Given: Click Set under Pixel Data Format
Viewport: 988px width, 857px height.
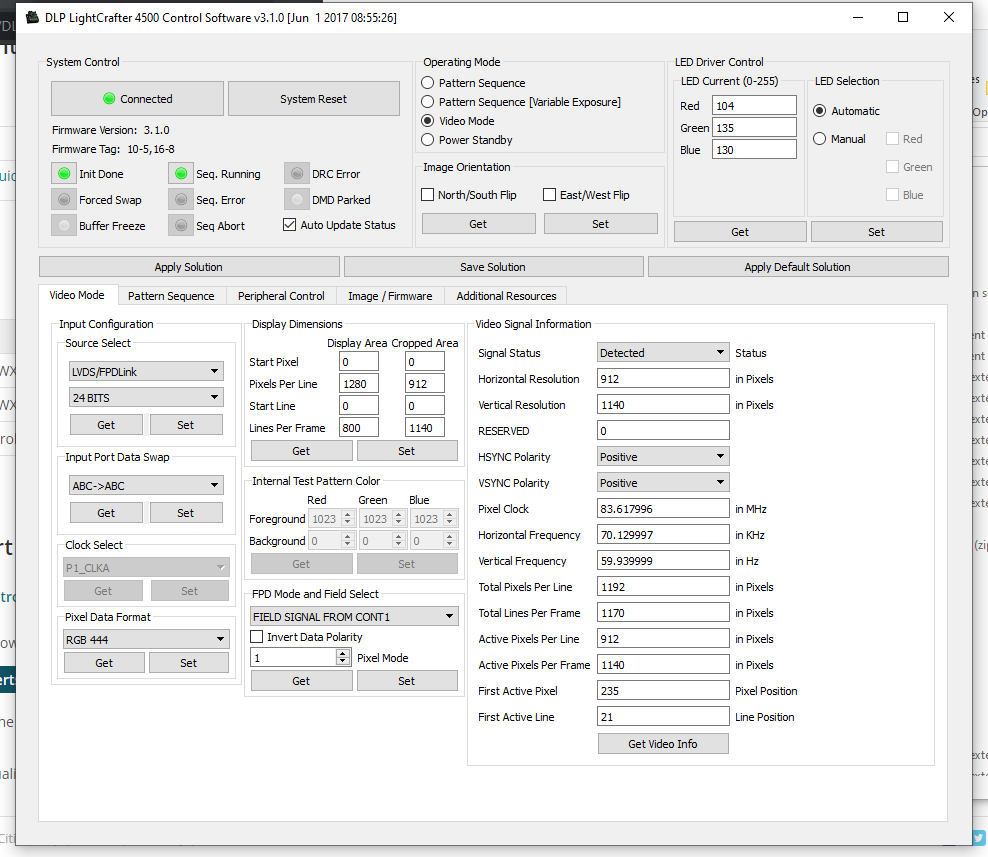Looking at the screenshot, I should pyautogui.click(x=188, y=662).
